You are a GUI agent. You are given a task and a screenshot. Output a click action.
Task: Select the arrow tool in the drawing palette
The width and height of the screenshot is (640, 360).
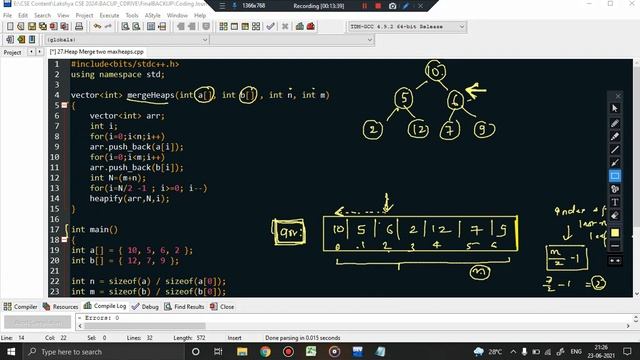[615, 162]
